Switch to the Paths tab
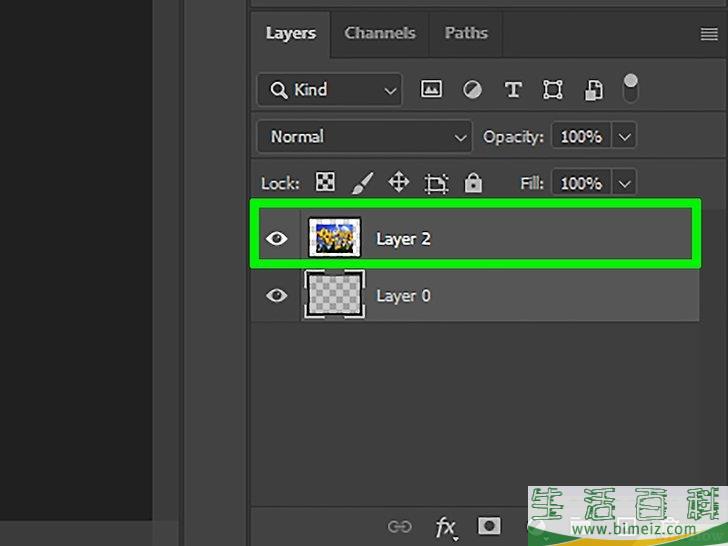 466,33
